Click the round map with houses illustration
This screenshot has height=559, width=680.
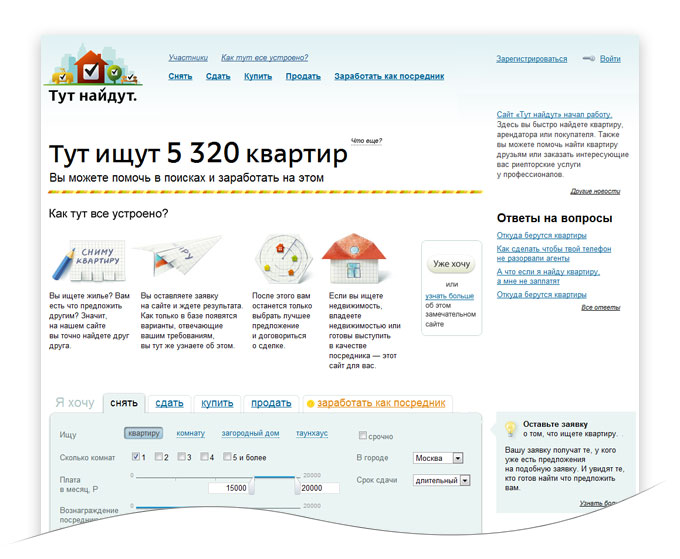pos(283,260)
